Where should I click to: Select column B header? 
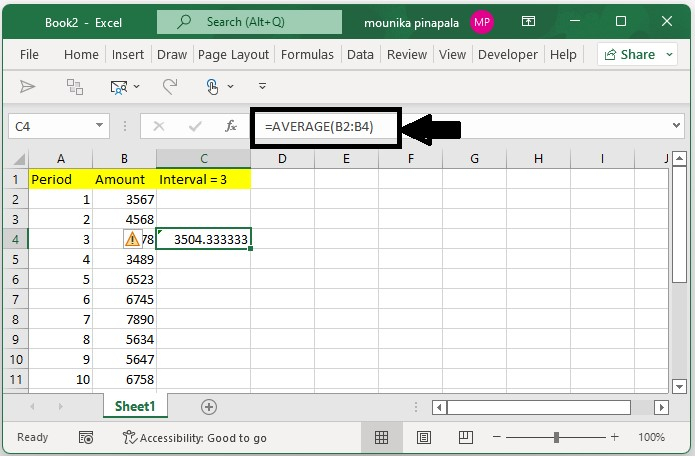(124, 159)
